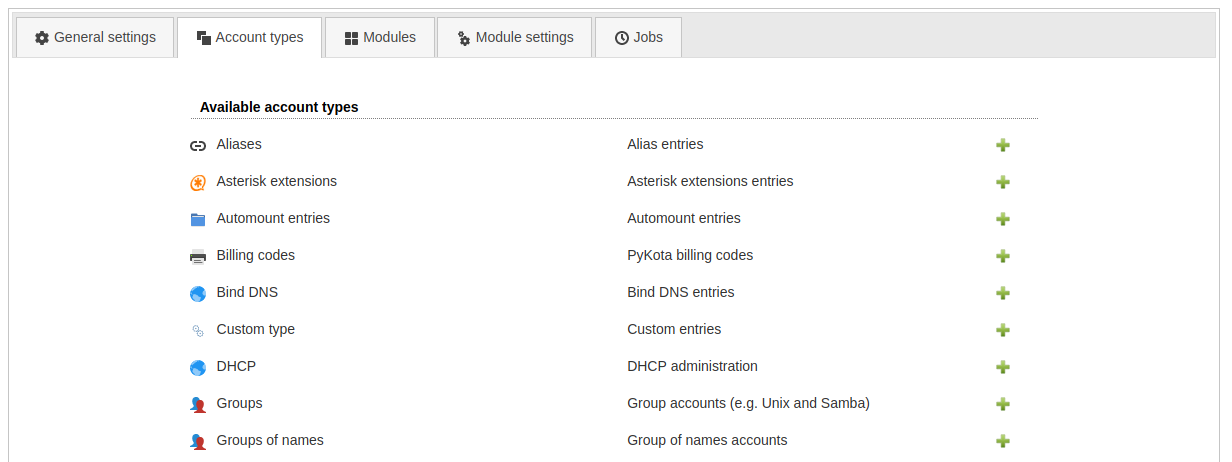The image size is (1232, 462).
Task: Click the plus icon for PyKota billing codes
Action: coord(1003,256)
